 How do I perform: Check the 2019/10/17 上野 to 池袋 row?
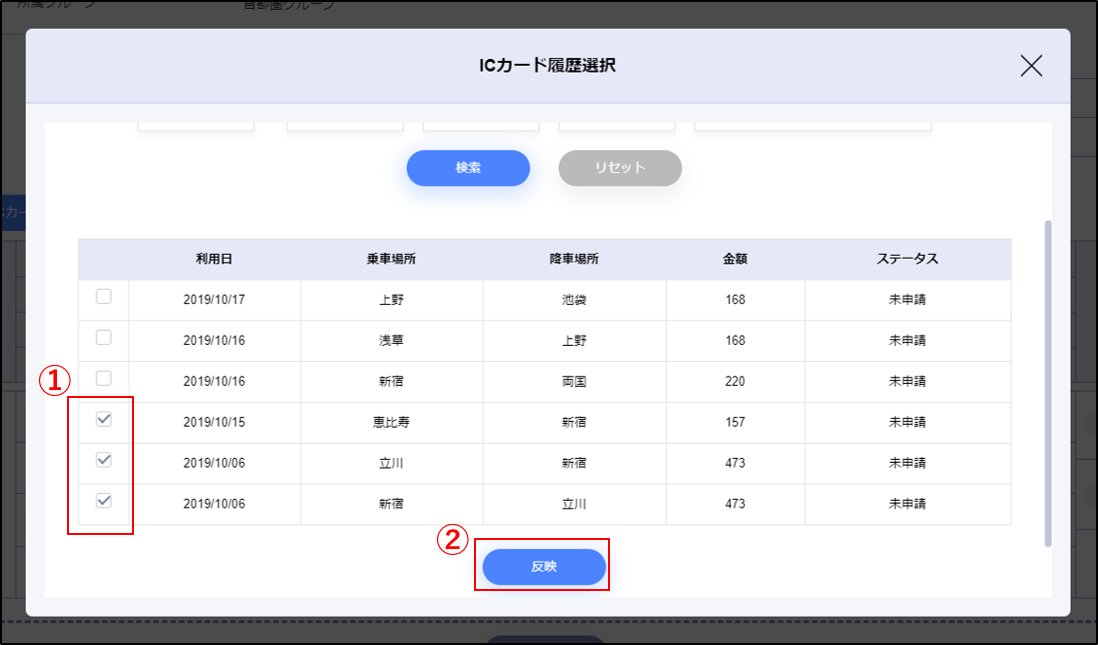[104, 297]
